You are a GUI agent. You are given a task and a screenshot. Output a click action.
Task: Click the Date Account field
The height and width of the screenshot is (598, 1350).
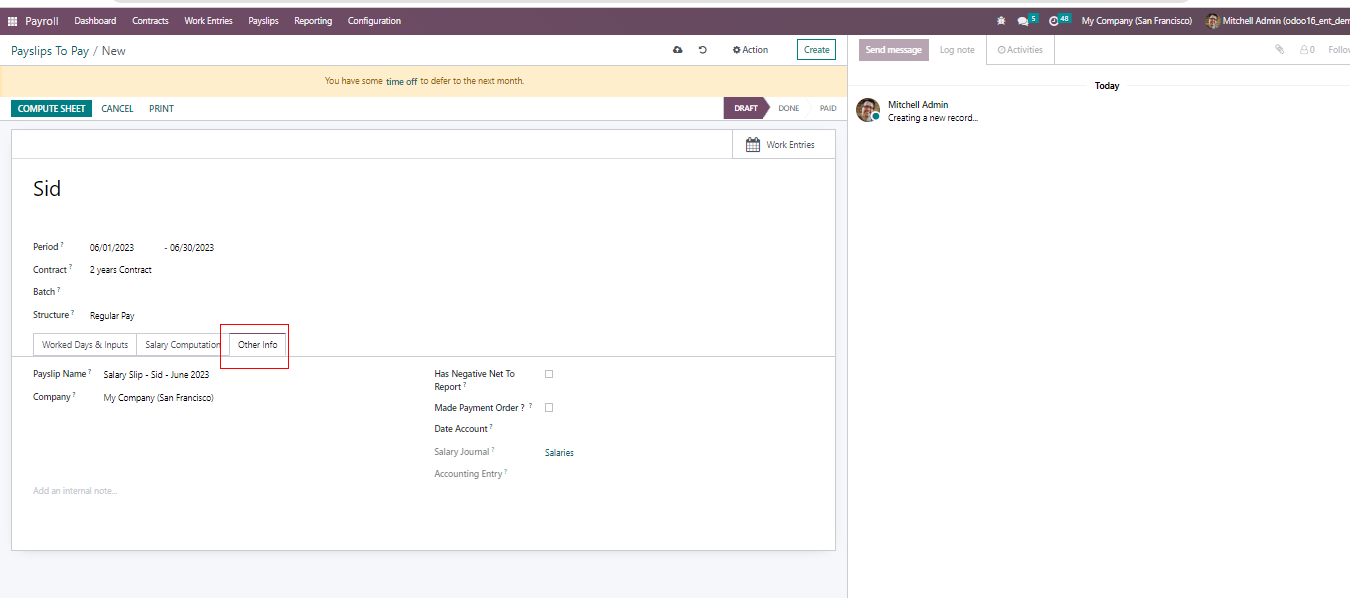click(x=680, y=429)
